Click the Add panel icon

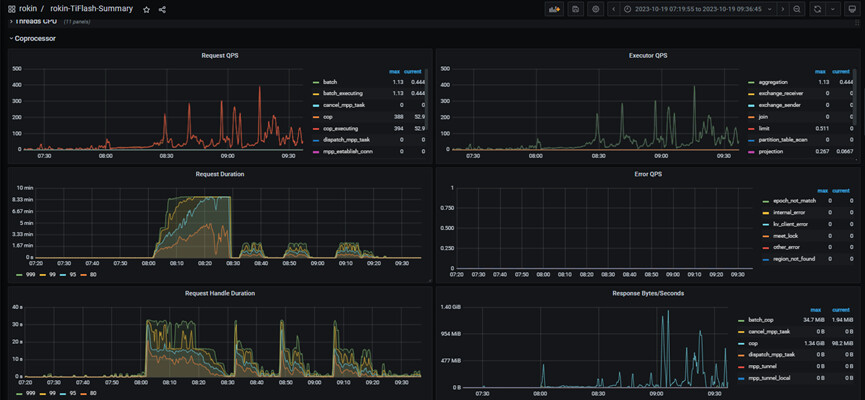[553, 9]
